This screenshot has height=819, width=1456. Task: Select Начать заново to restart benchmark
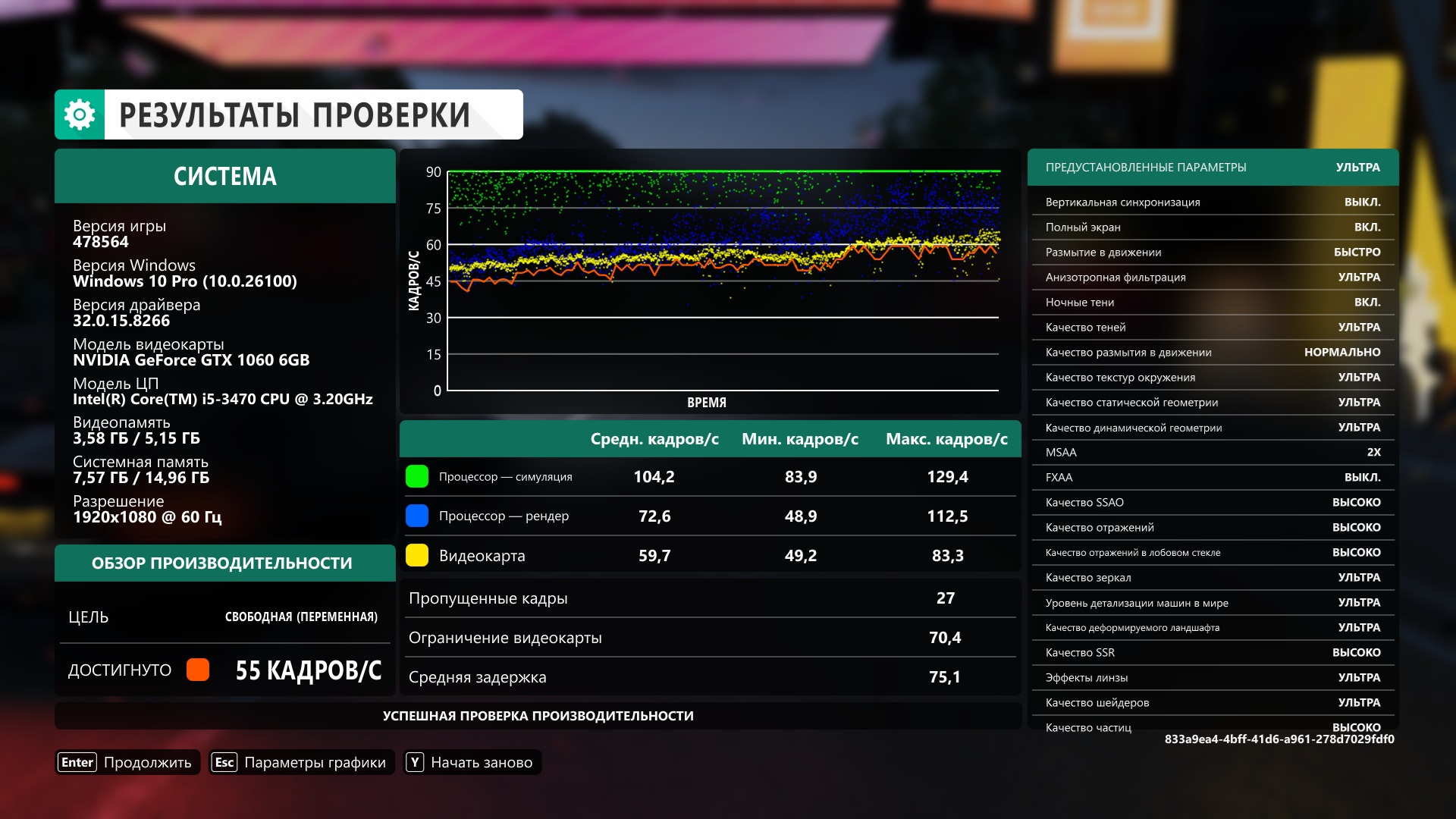click(482, 762)
